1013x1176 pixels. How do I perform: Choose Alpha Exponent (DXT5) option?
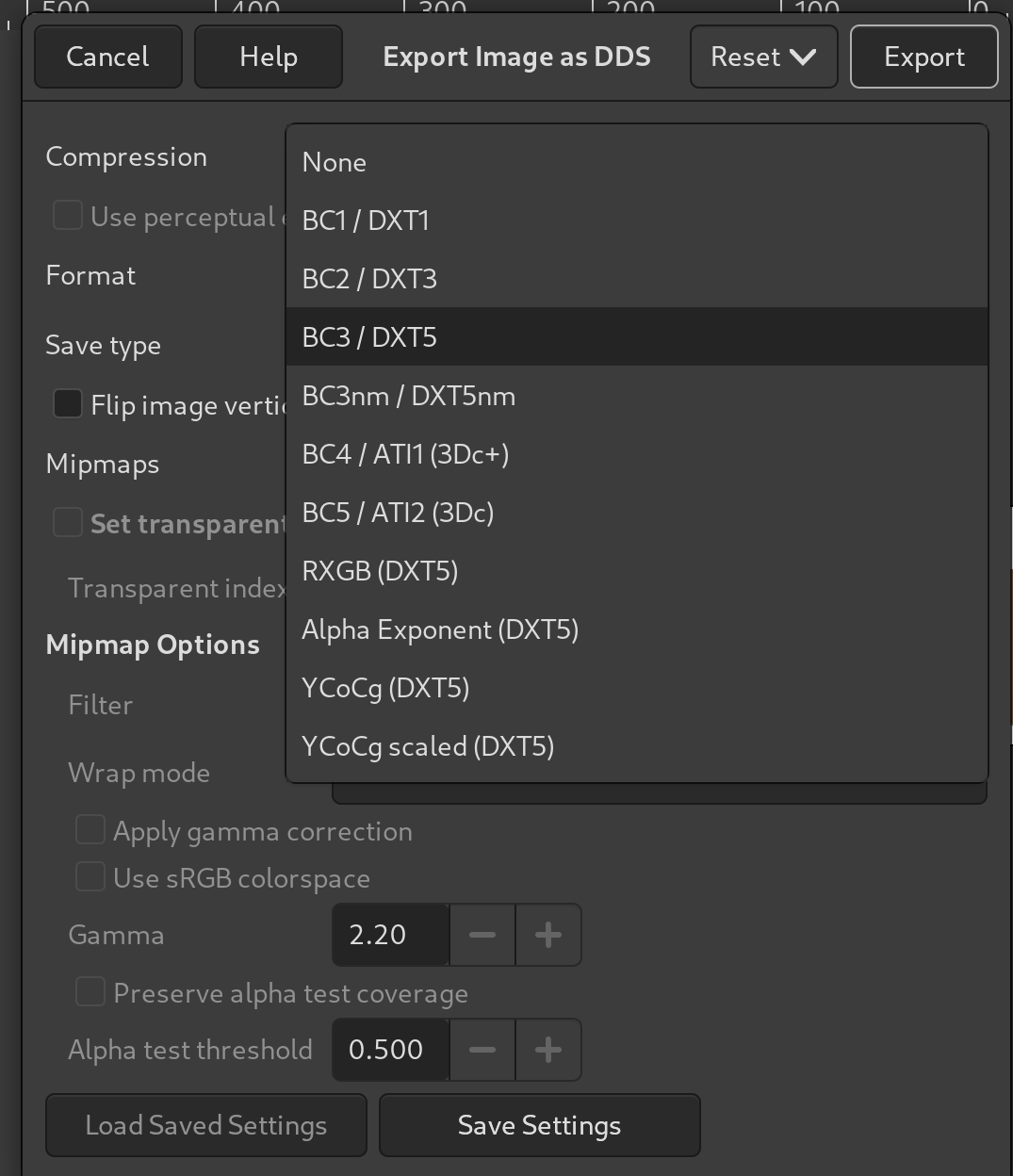637,629
